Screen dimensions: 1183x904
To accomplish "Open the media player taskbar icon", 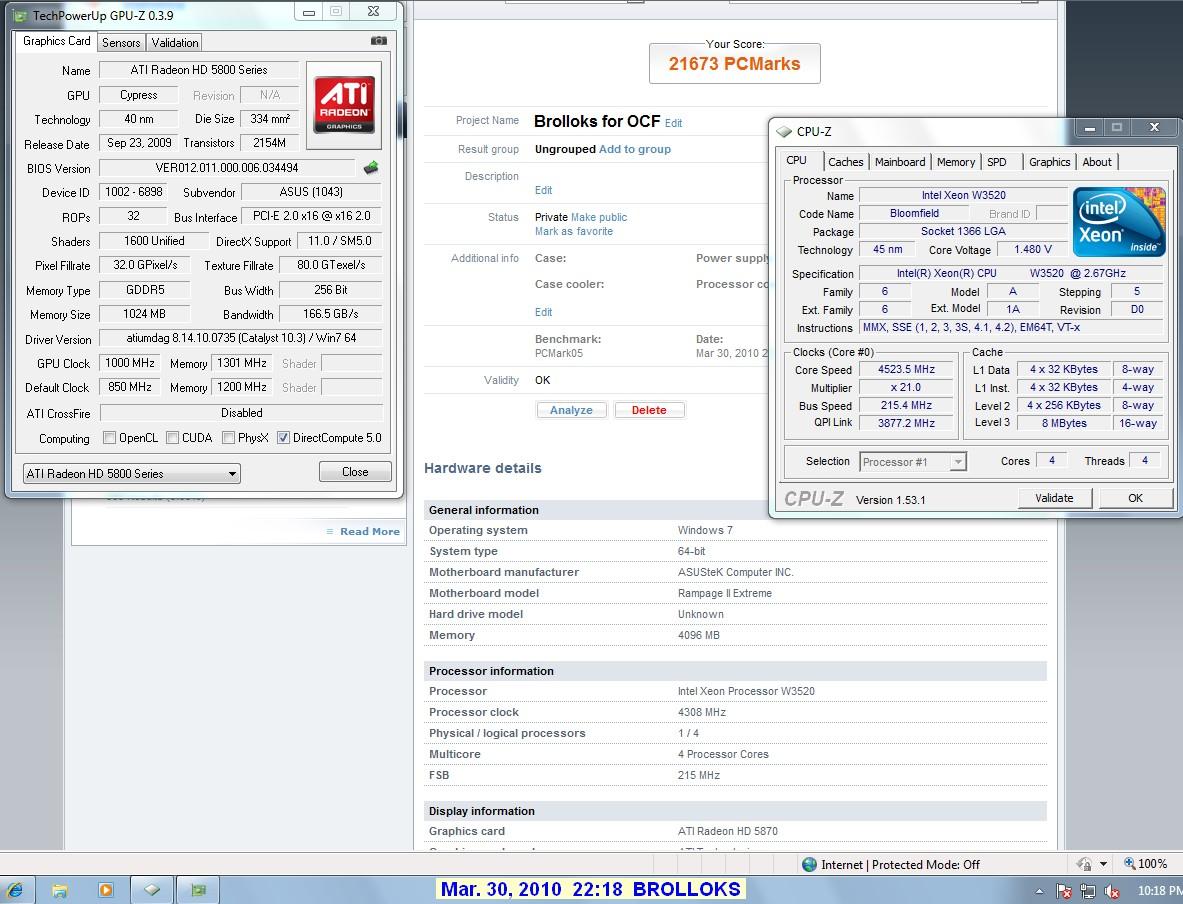I will point(106,890).
